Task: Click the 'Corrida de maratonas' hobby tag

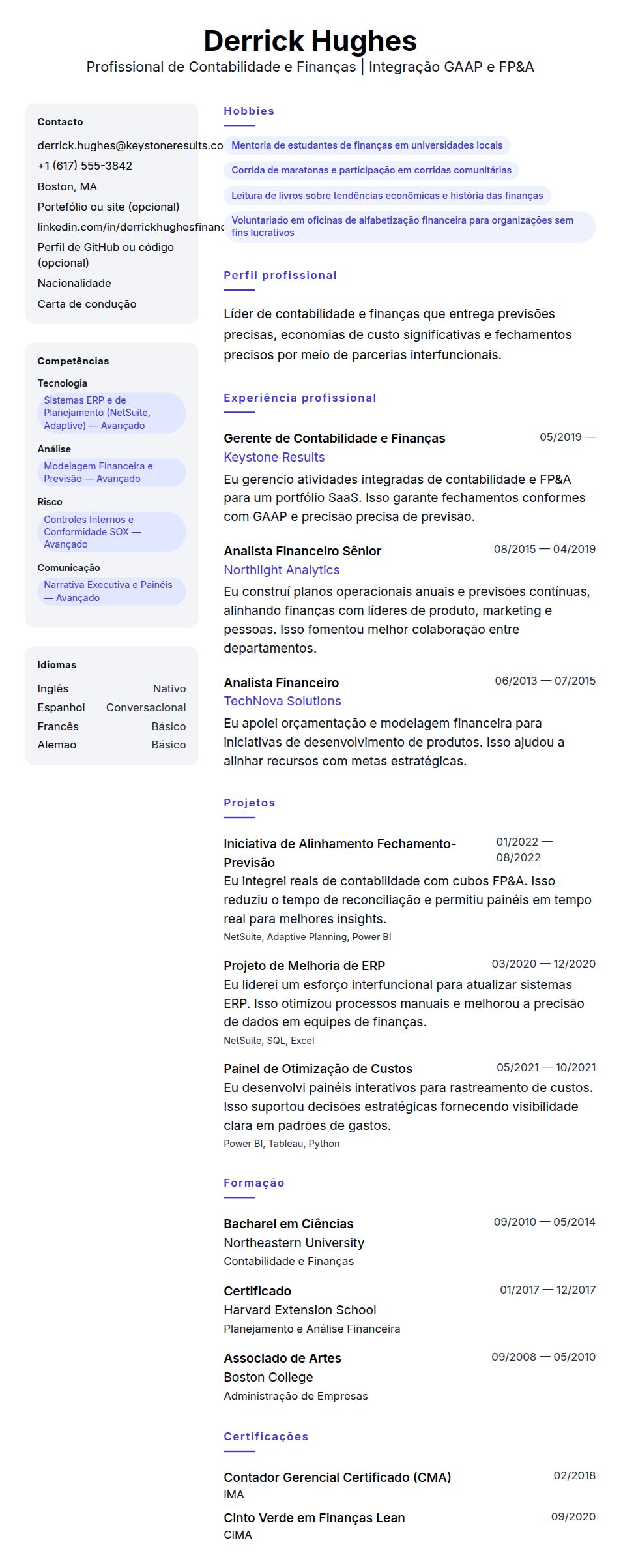Action: coord(371,170)
